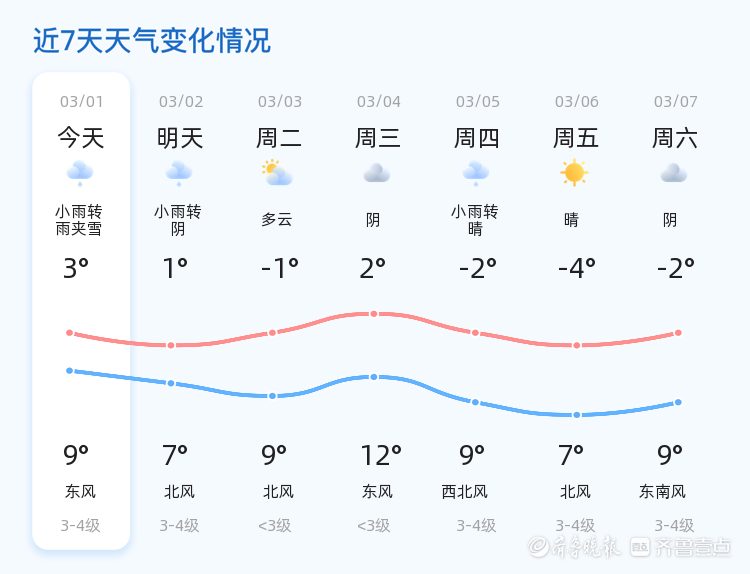750x574 pixels.
Task: Click Wednesday's red high-temperature point on curve
Action: [x=374, y=314]
